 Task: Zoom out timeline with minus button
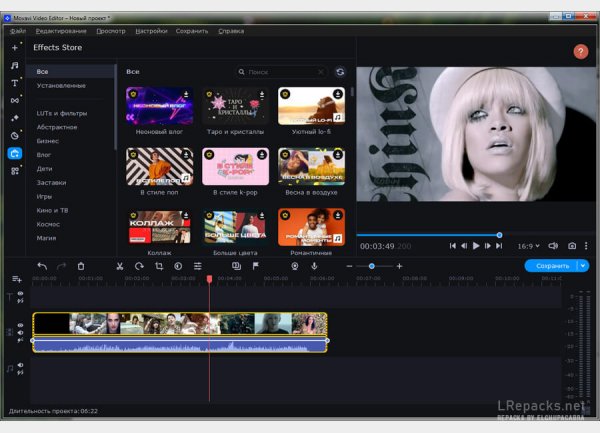coord(349,266)
